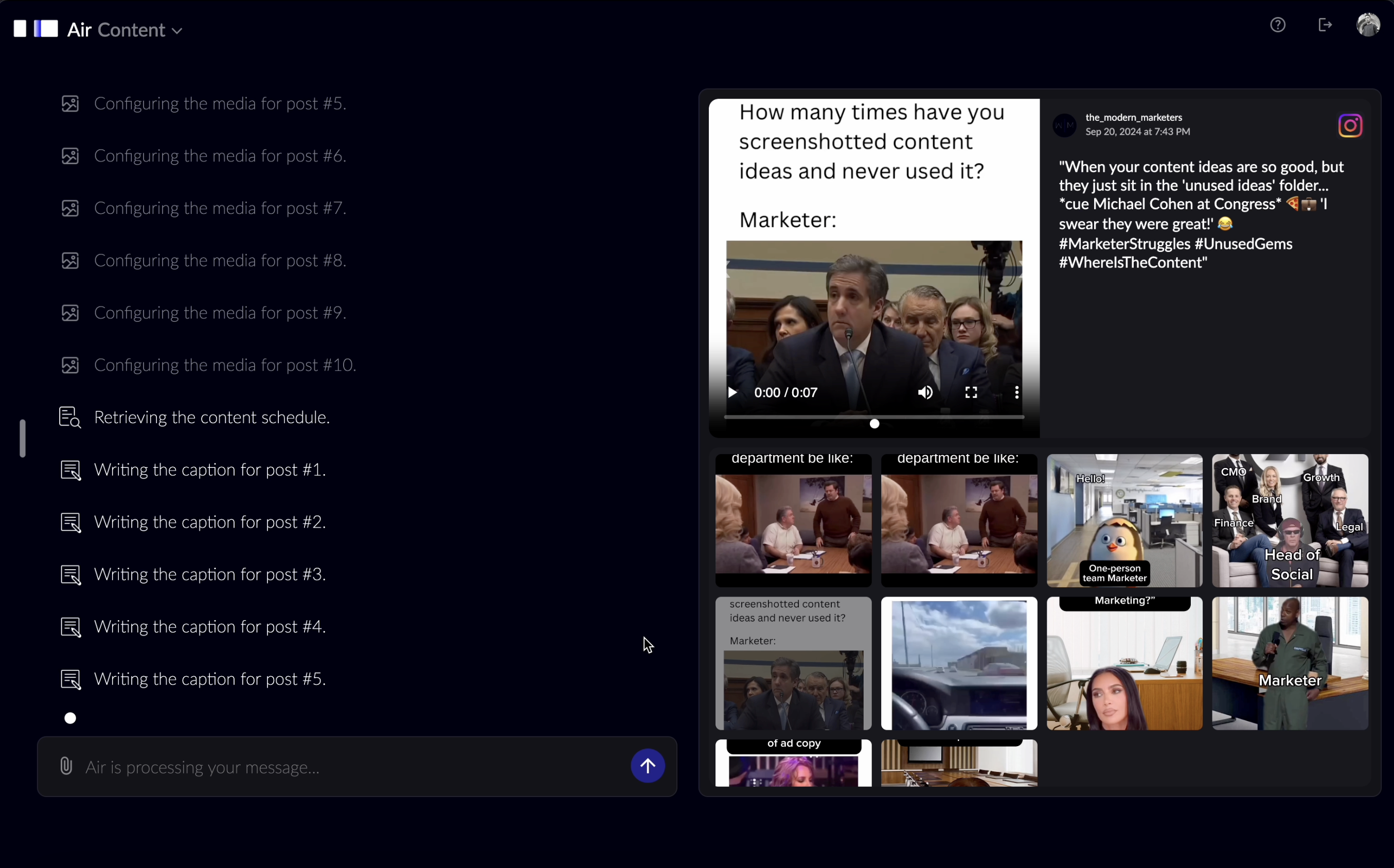Mute the video volume speaker icon
Image resolution: width=1394 pixels, height=868 pixels.
pos(925,393)
